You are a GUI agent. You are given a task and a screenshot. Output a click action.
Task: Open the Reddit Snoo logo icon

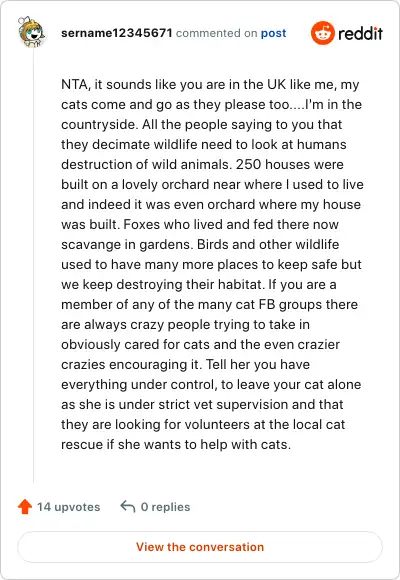point(323,33)
